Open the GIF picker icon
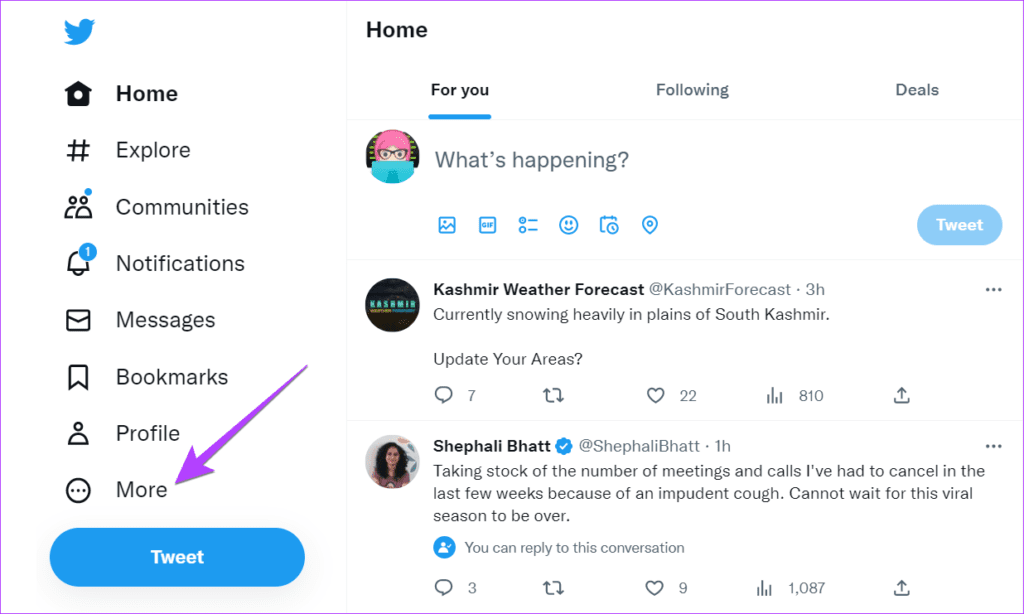Viewport: 1024px width, 614px height. pos(488,225)
